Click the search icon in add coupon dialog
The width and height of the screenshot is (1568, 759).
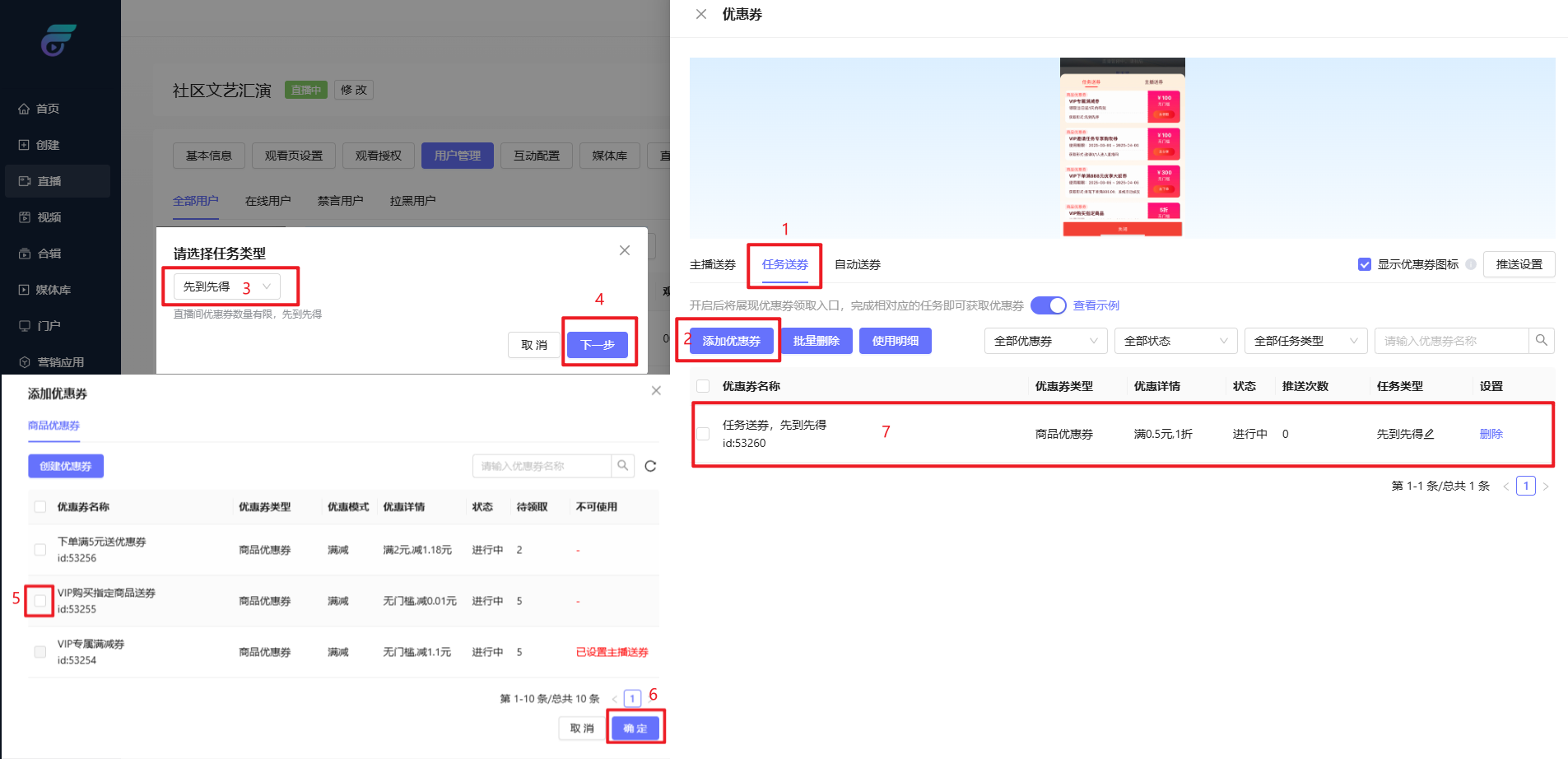tap(623, 466)
